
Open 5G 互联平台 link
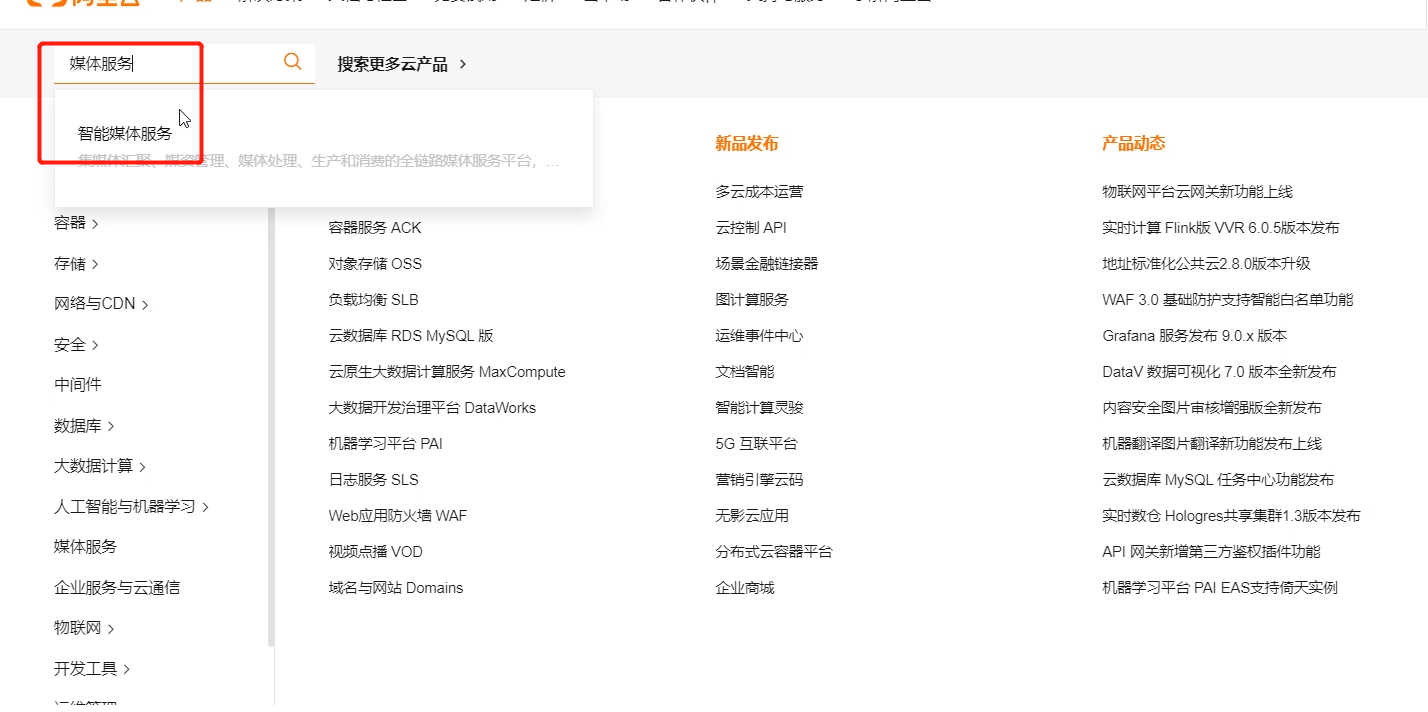(x=756, y=444)
